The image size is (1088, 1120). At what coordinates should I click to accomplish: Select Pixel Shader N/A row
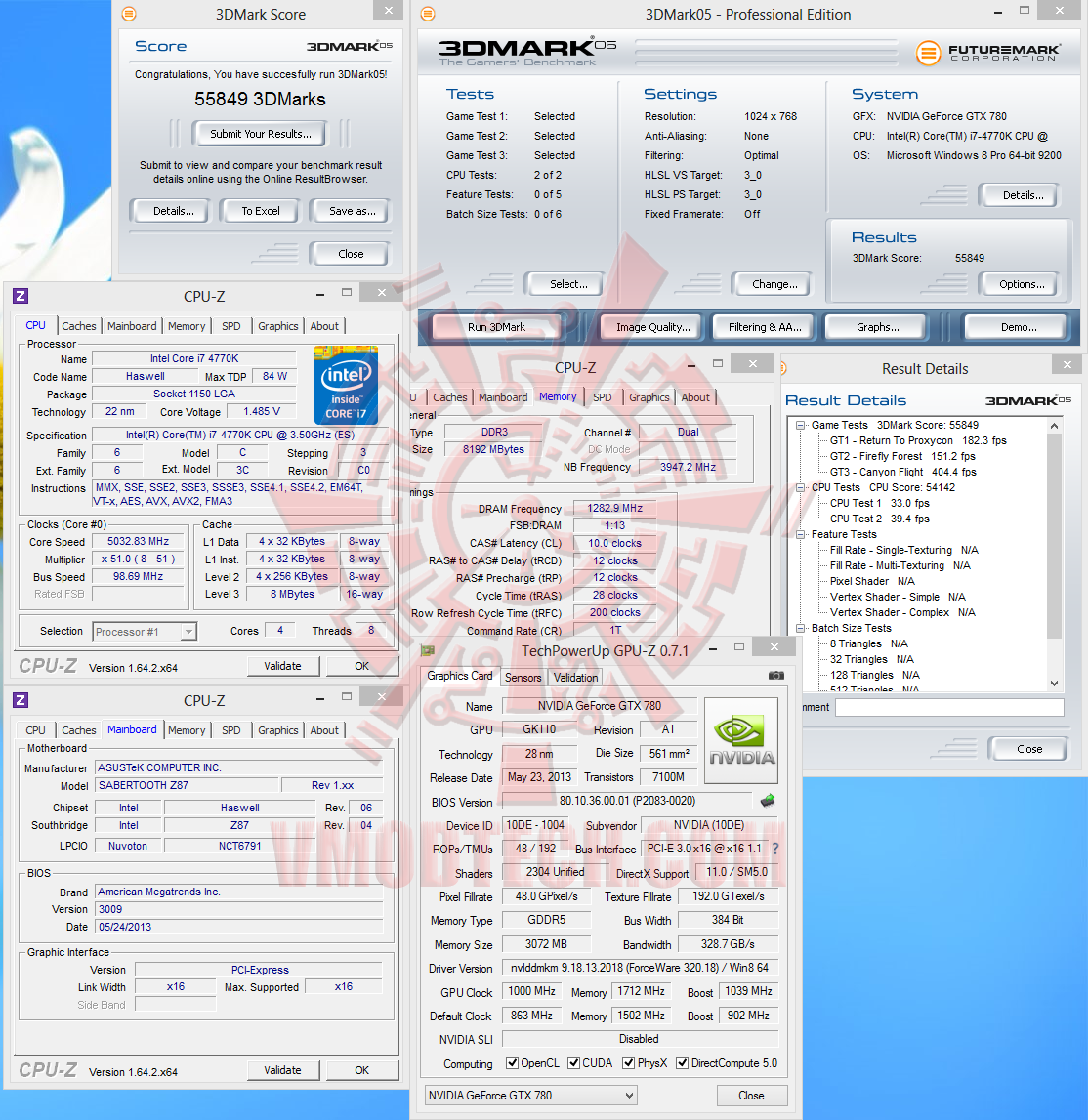pos(872,581)
